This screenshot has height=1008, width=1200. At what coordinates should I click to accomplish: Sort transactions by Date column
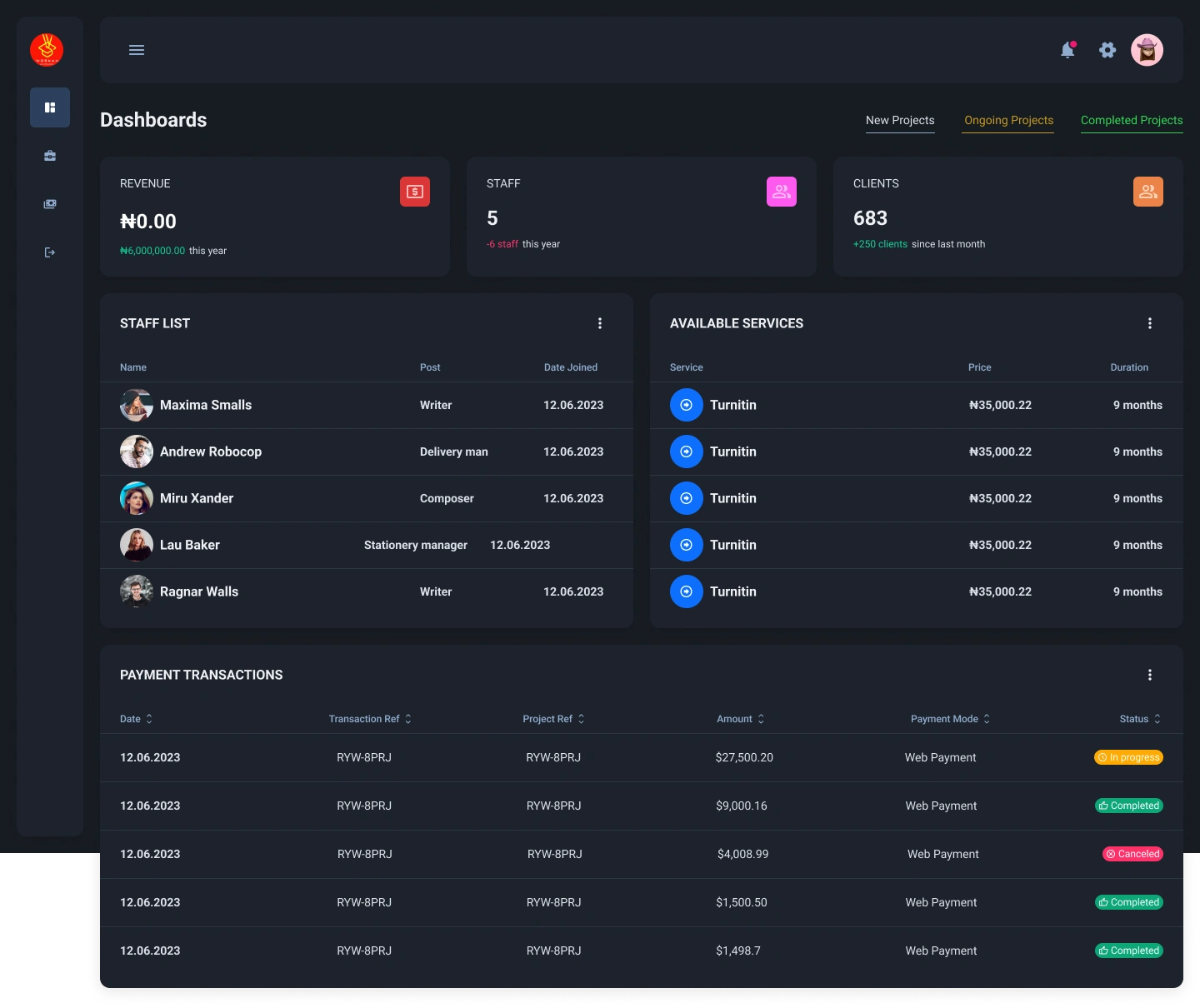(137, 719)
